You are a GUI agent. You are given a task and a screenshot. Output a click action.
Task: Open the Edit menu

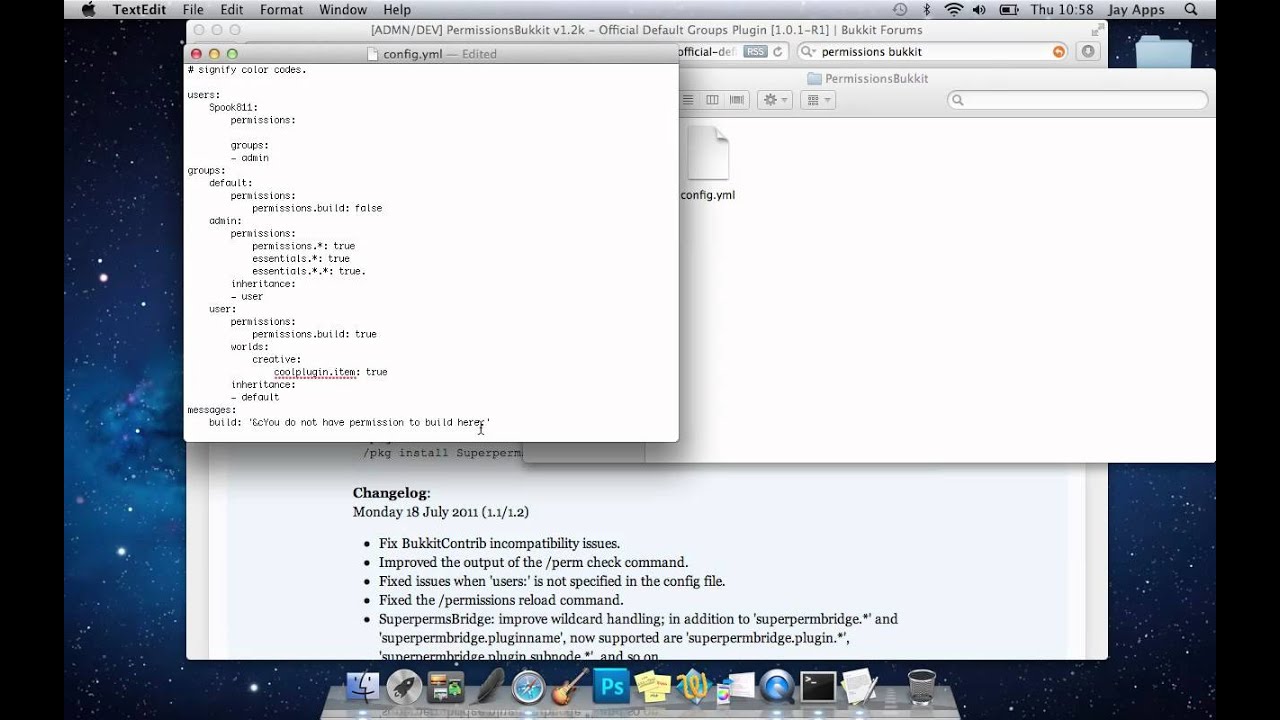tap(231, 10)
